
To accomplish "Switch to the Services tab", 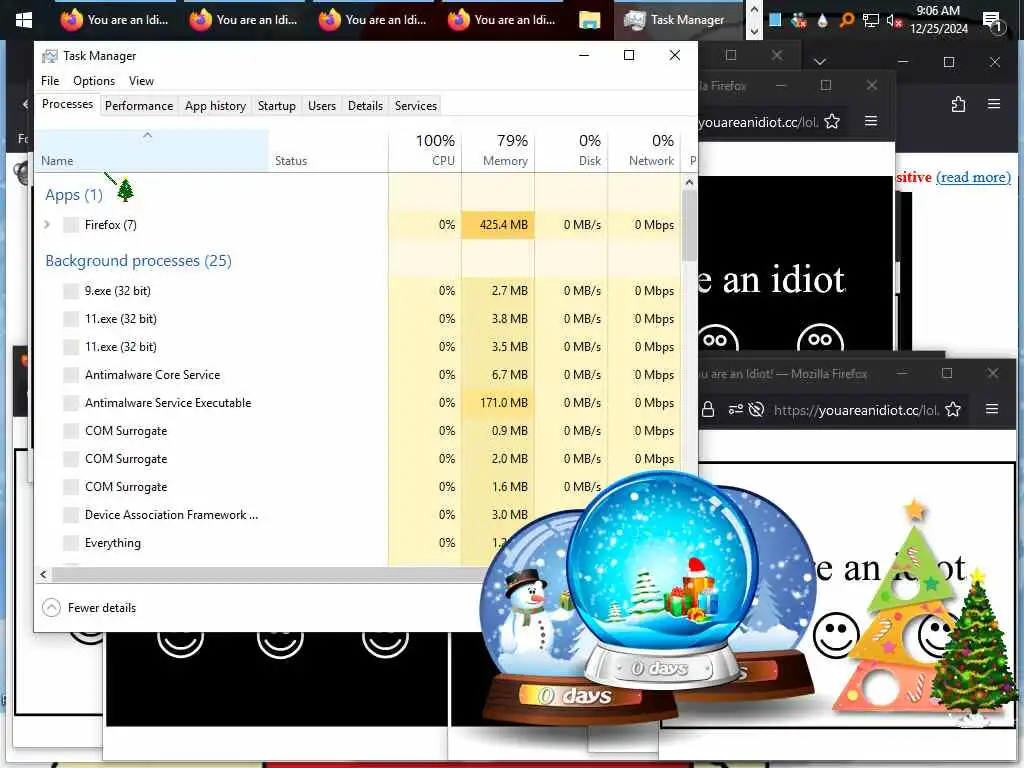I will point(416,106).
